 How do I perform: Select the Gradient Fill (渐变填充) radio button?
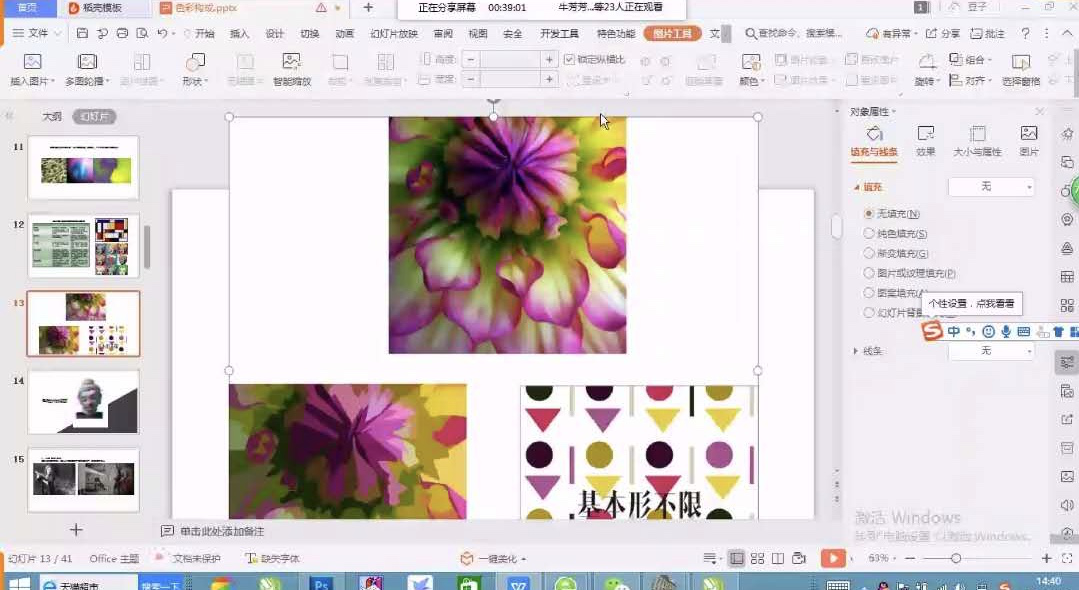pyautogui.click(x=868, y=253)
